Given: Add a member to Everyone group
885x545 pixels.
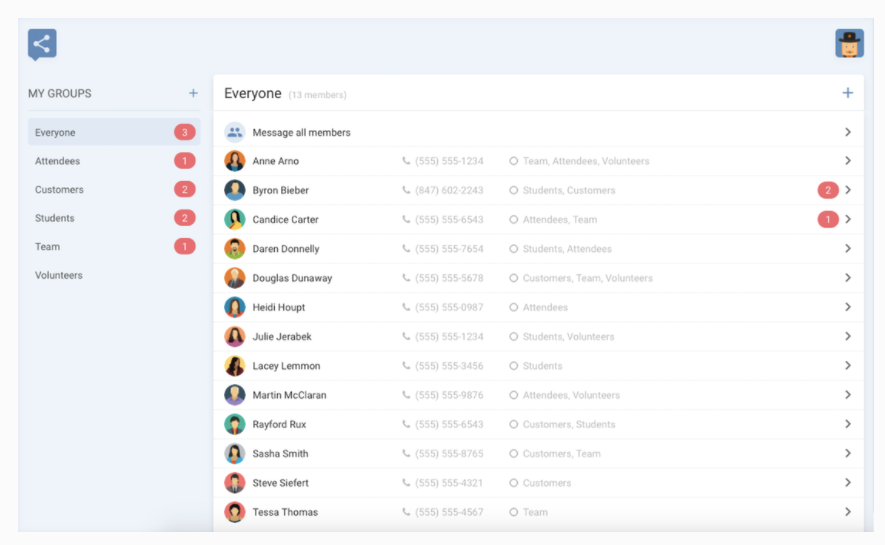Looking at the screenshot, I should click(x=847, y=93).
